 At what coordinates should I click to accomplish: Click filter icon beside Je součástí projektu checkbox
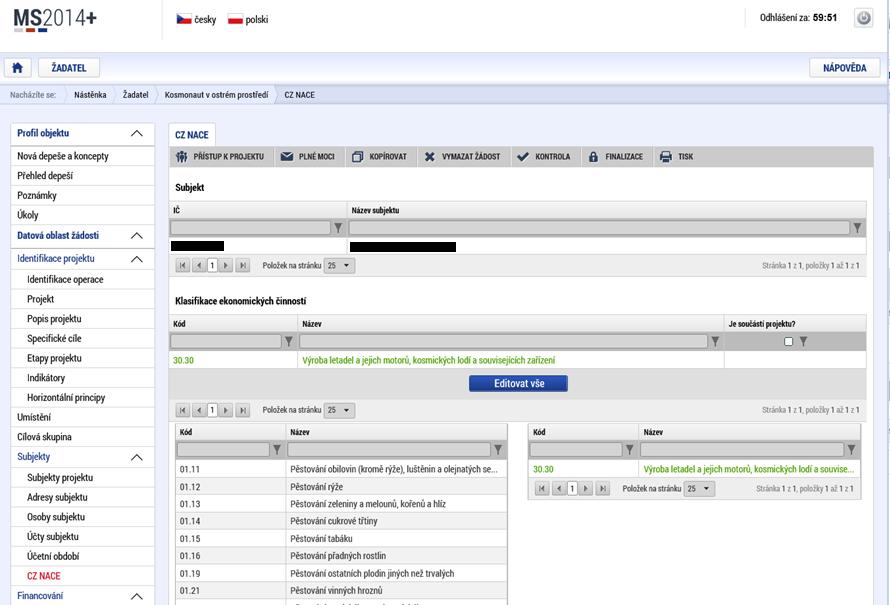803,341
